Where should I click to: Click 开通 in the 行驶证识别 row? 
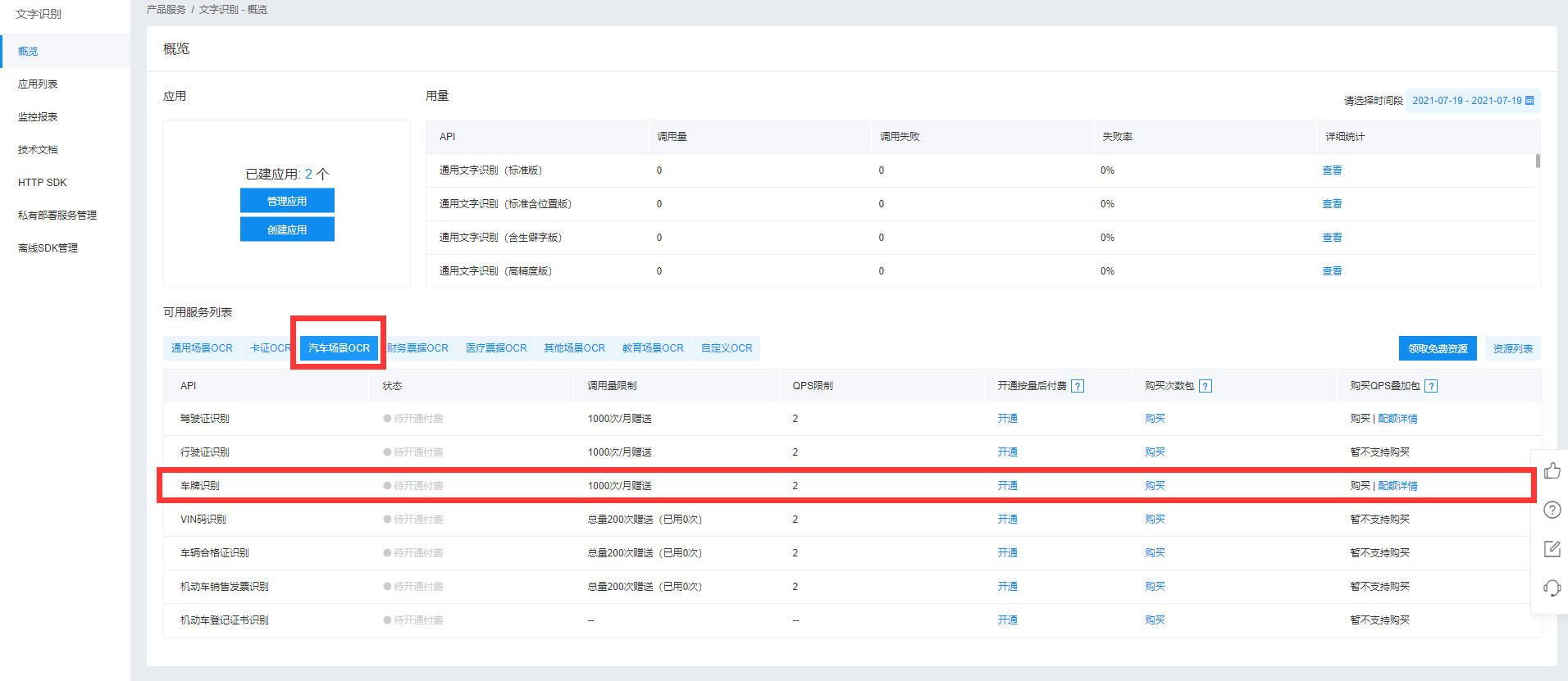click(x=1008, y=452)
